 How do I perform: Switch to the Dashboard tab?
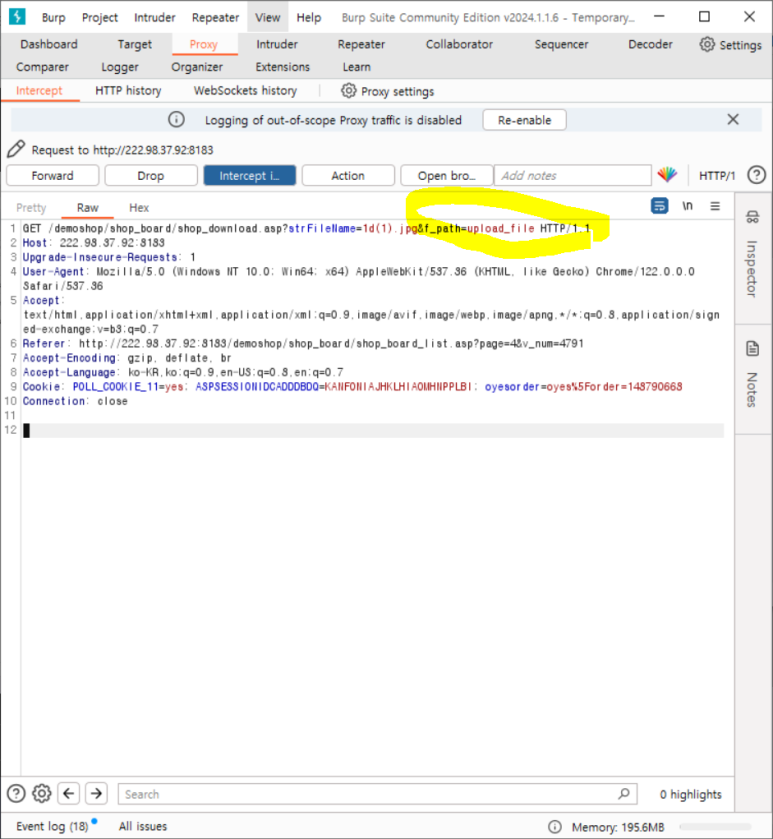pos(49,44)
